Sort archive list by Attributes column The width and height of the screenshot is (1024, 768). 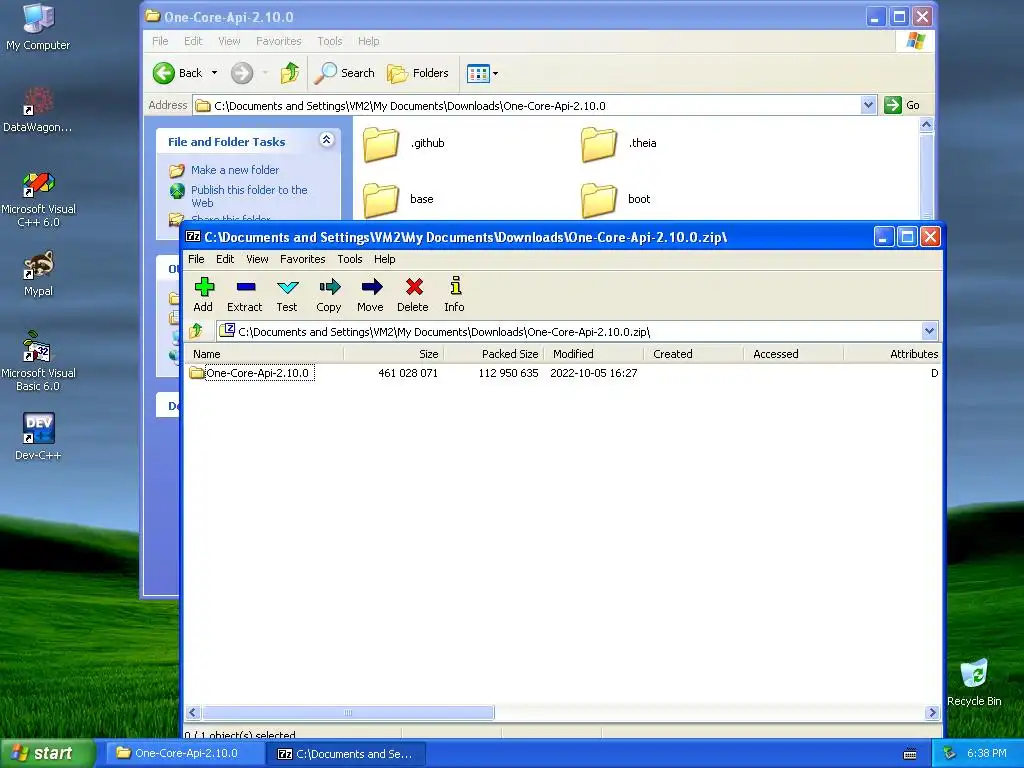tap(892, 354)
